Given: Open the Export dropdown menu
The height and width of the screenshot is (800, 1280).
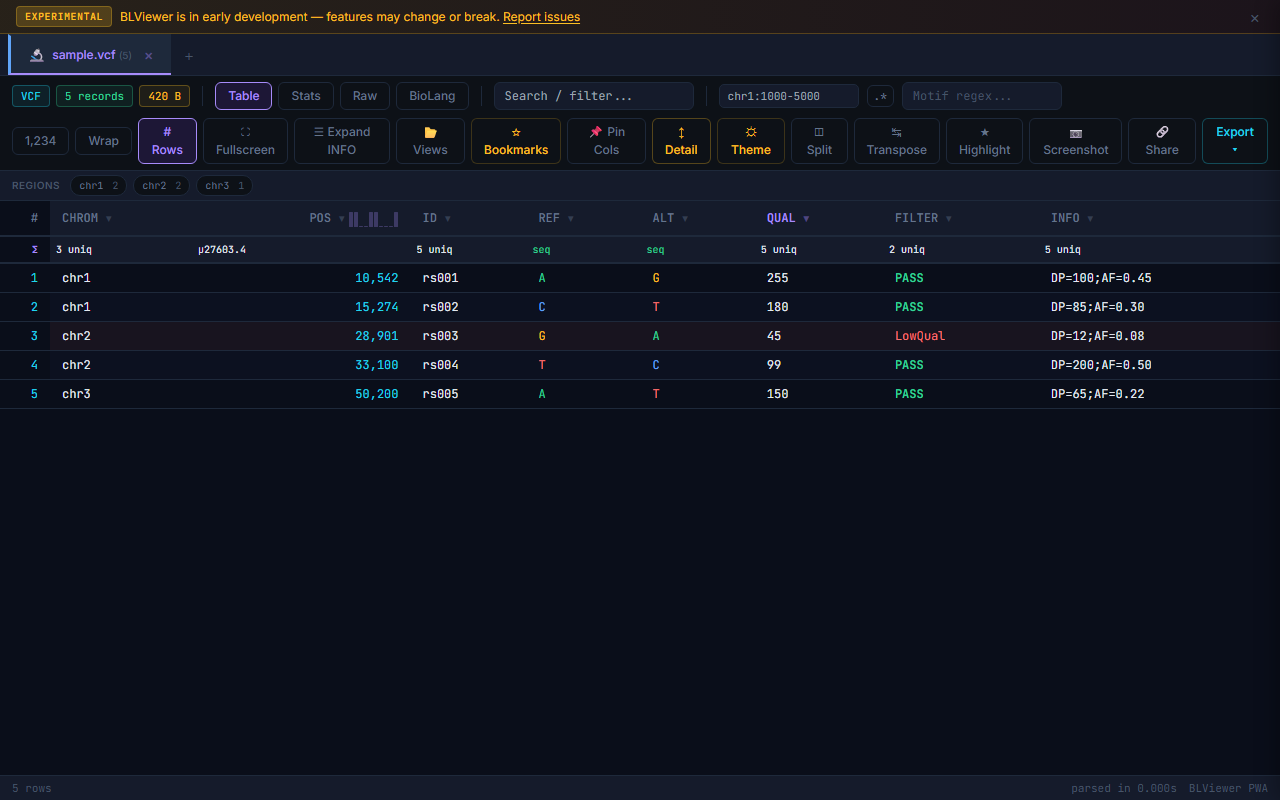Looking at the screenshot, I should tap(1234, 140).
